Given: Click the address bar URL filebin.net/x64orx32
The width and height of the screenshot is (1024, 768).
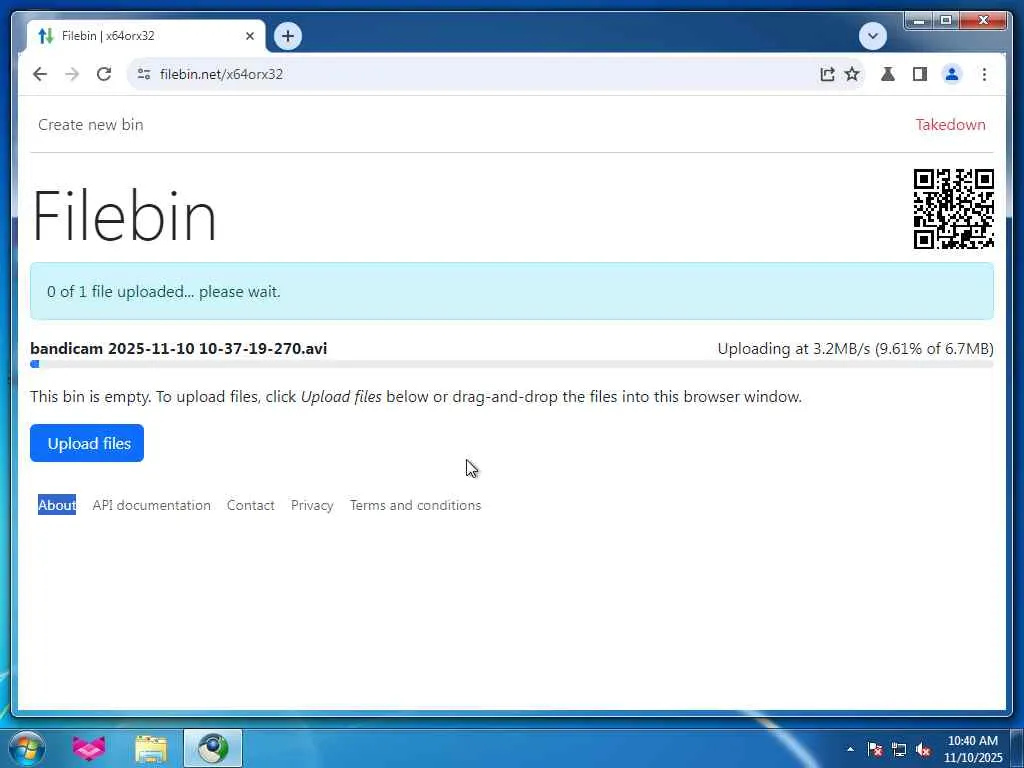Looking at the screenshot, I should tap(221, 74).
